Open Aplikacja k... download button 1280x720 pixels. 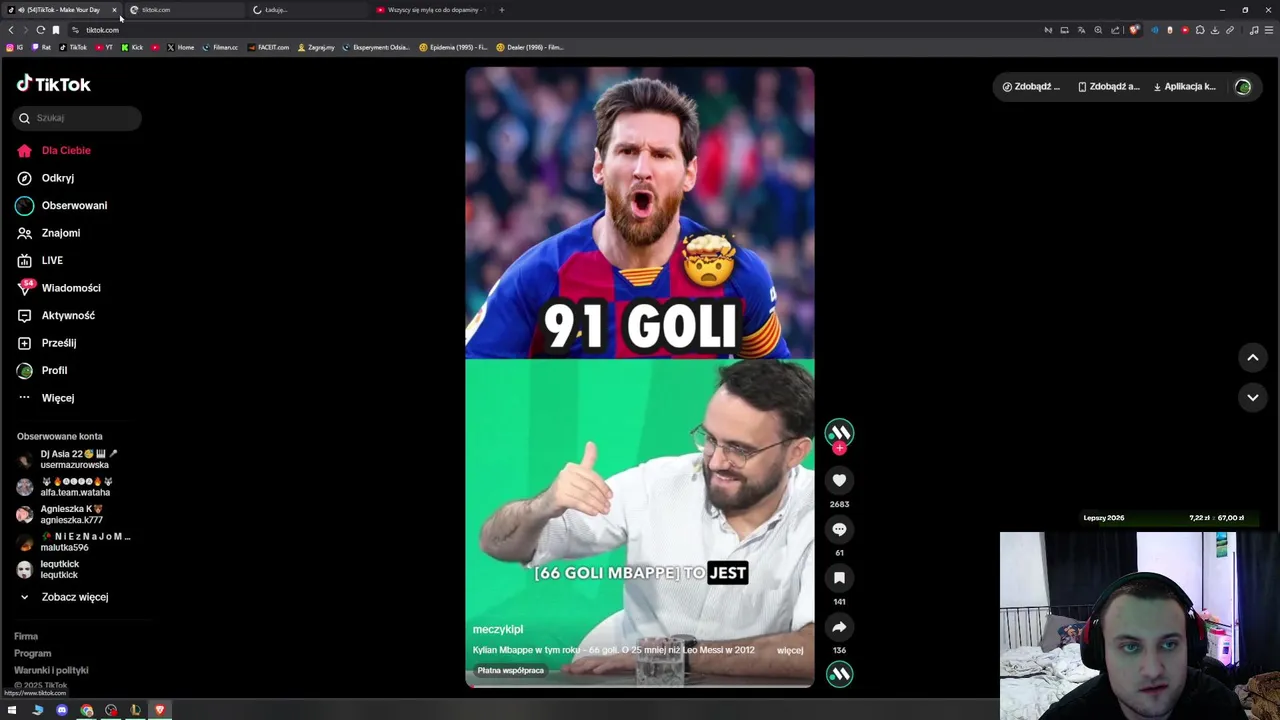tap(1185, 87)
